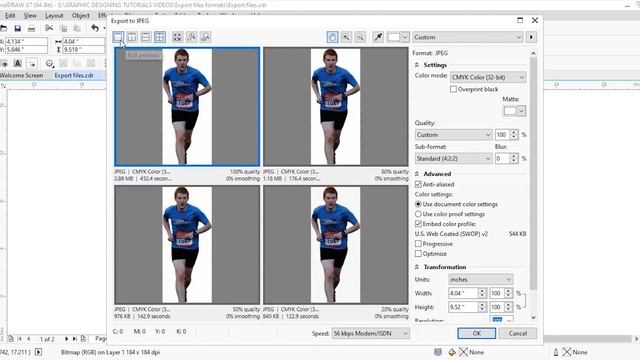The image size is (640, 360).
Task: Open Speed 56 kbps Modem/ISDN dropdown
Action: coord(371,333)
